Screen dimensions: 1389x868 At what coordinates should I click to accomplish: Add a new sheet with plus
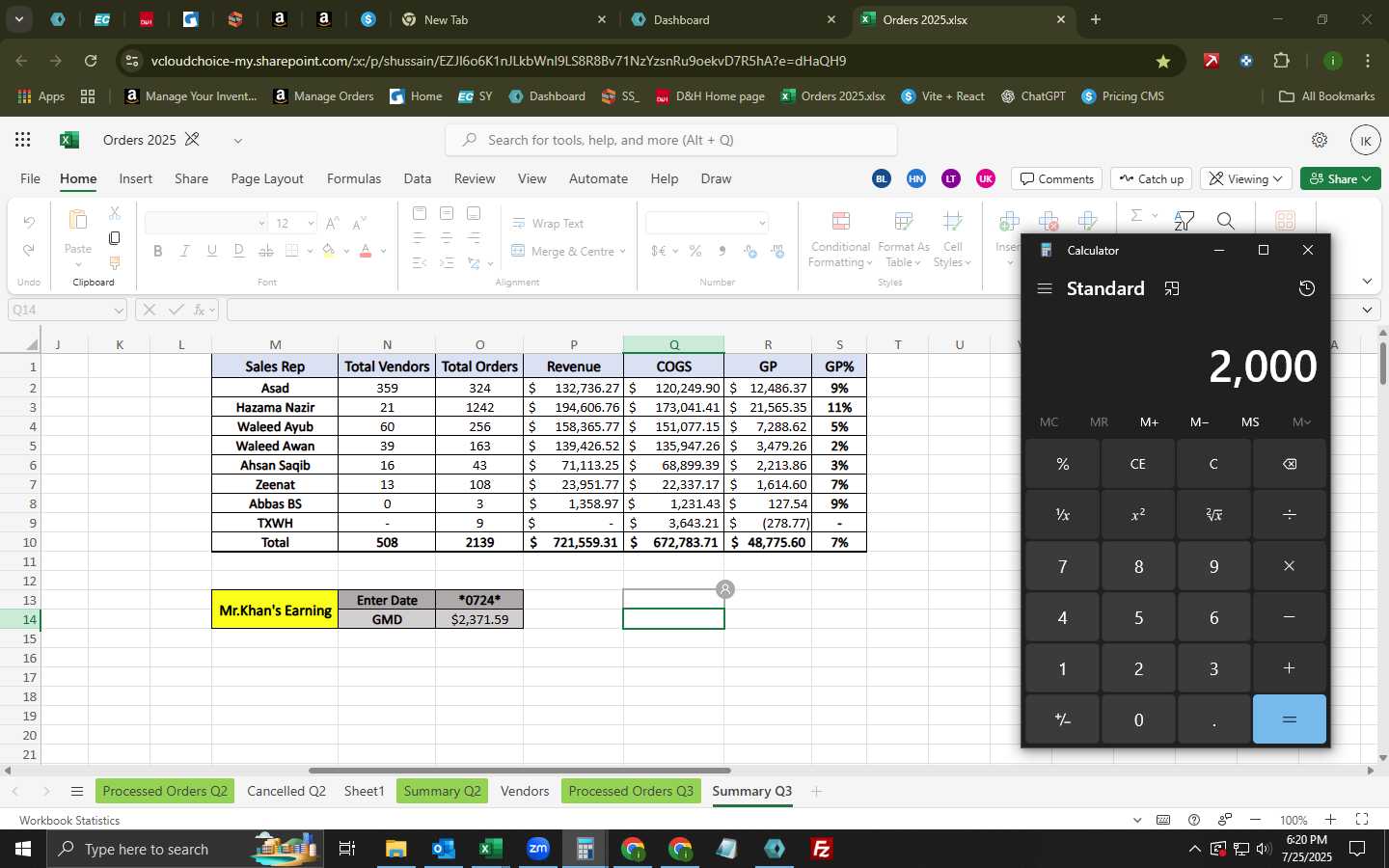[816, 791]
